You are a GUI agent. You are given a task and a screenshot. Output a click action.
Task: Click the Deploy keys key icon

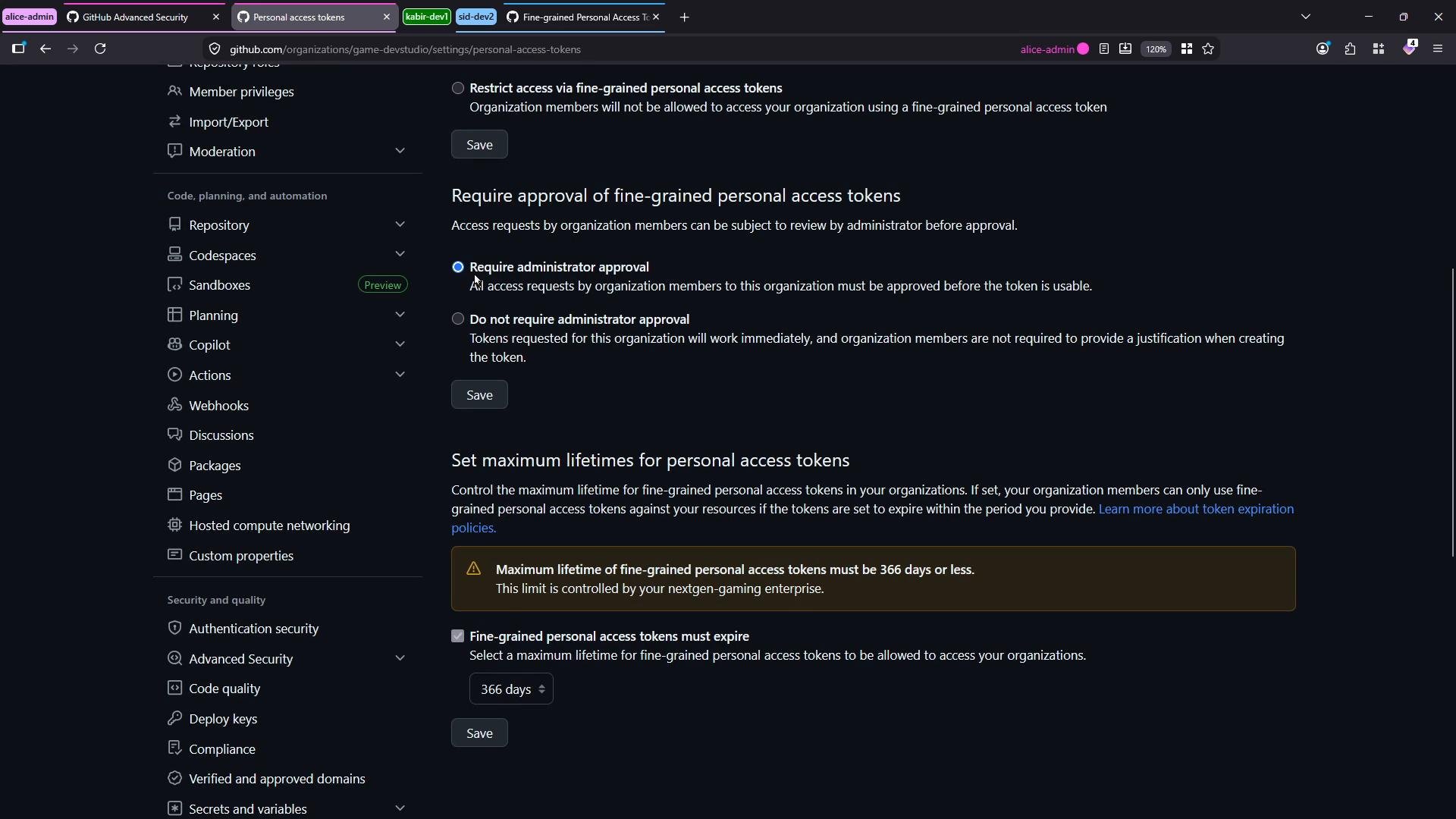coord(174,718)
